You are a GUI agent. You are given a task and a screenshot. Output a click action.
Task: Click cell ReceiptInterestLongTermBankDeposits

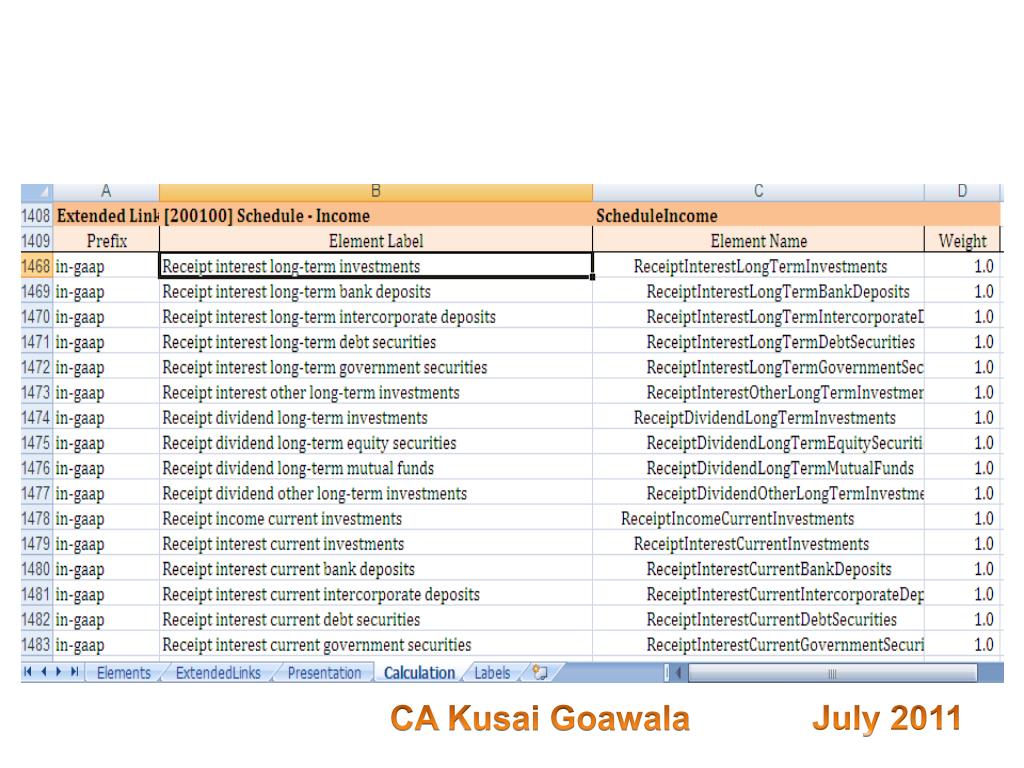(758, 291)
